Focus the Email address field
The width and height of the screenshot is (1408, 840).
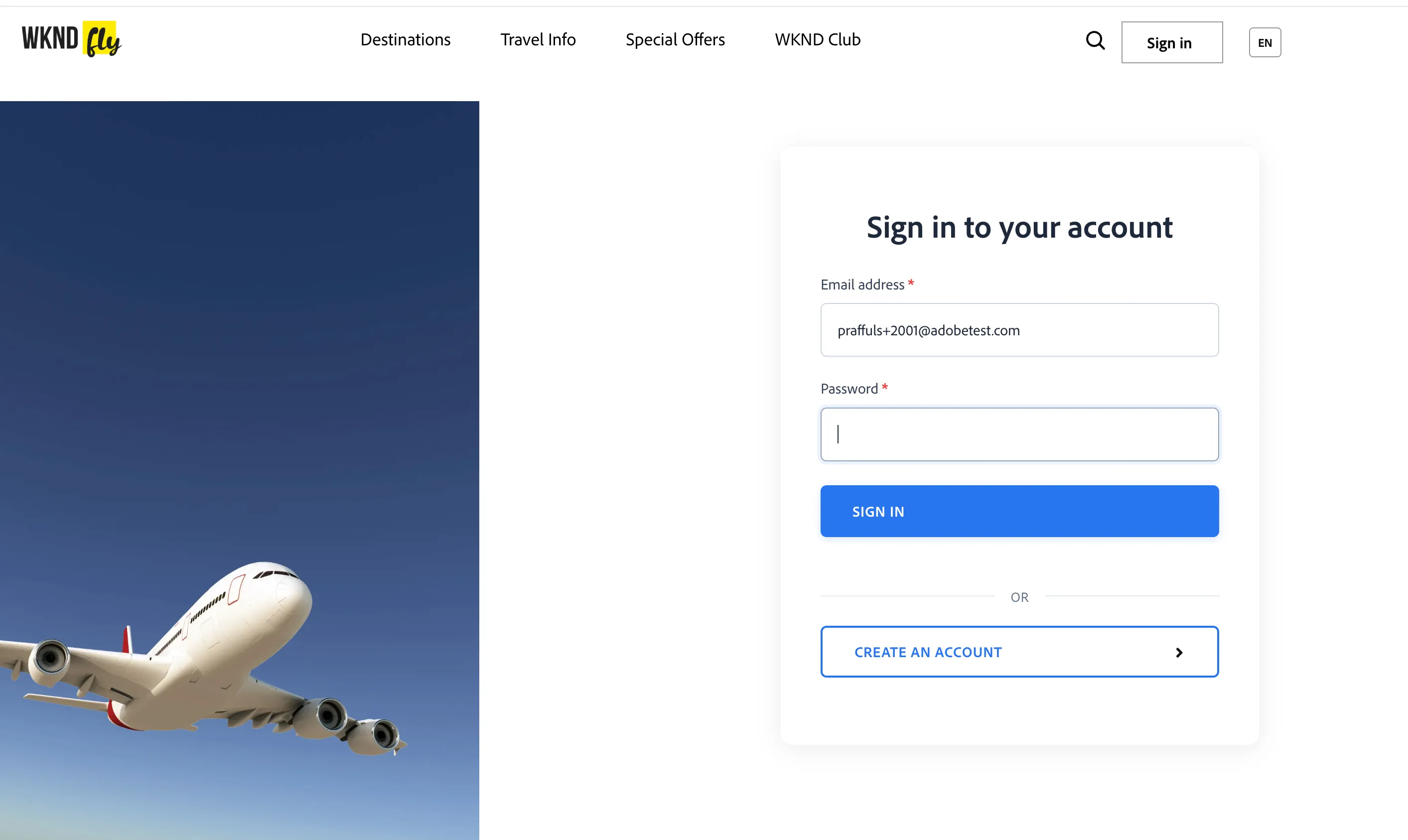click(1019, 330)
